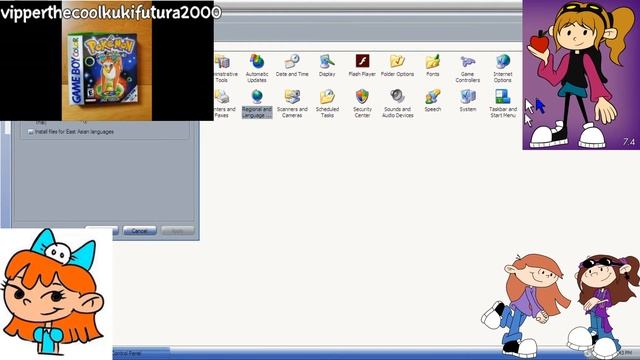640x360 pixels.
Task: Select the Regional and Language Options icon
Action: 257,103
